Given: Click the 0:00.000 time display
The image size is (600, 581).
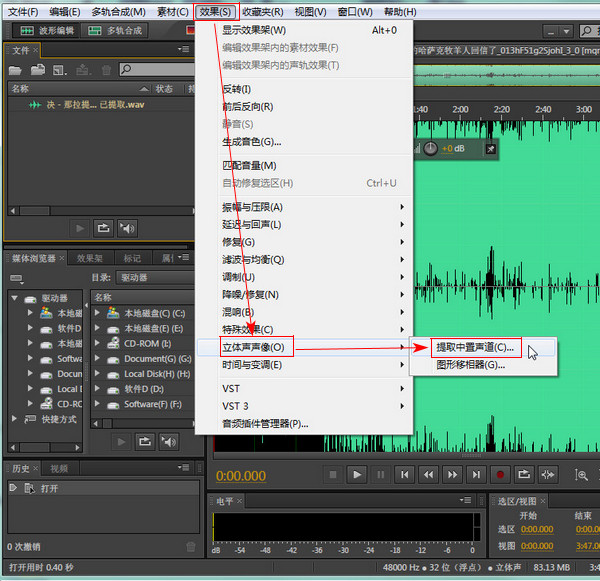Looking at the screenshot, I should [241, 476].
